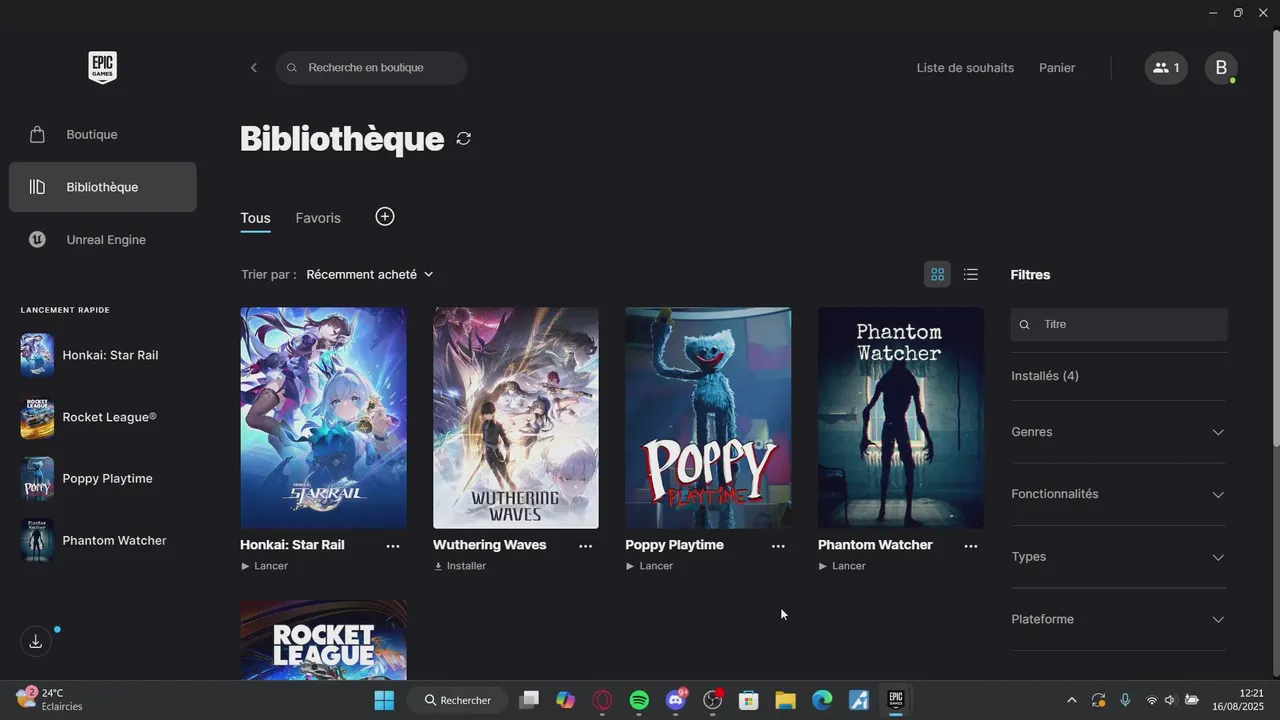This screenshot has height=720, width=1280.
Task: Open Honkai: Star Rail cover thumbnail
Action: click(323, 418)
